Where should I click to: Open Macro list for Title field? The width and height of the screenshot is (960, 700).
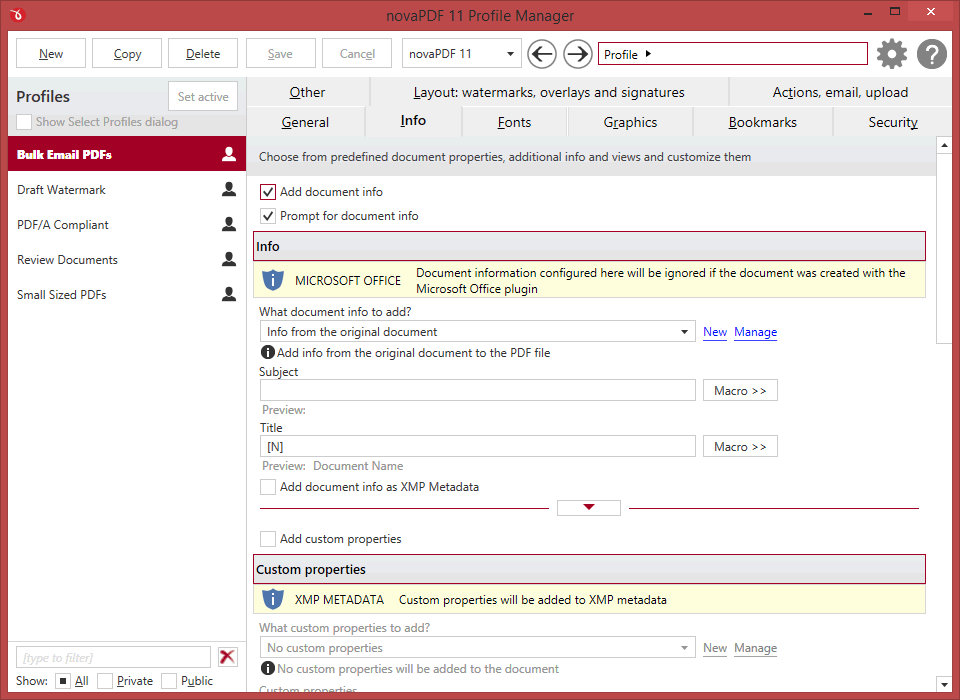(740, 446)
